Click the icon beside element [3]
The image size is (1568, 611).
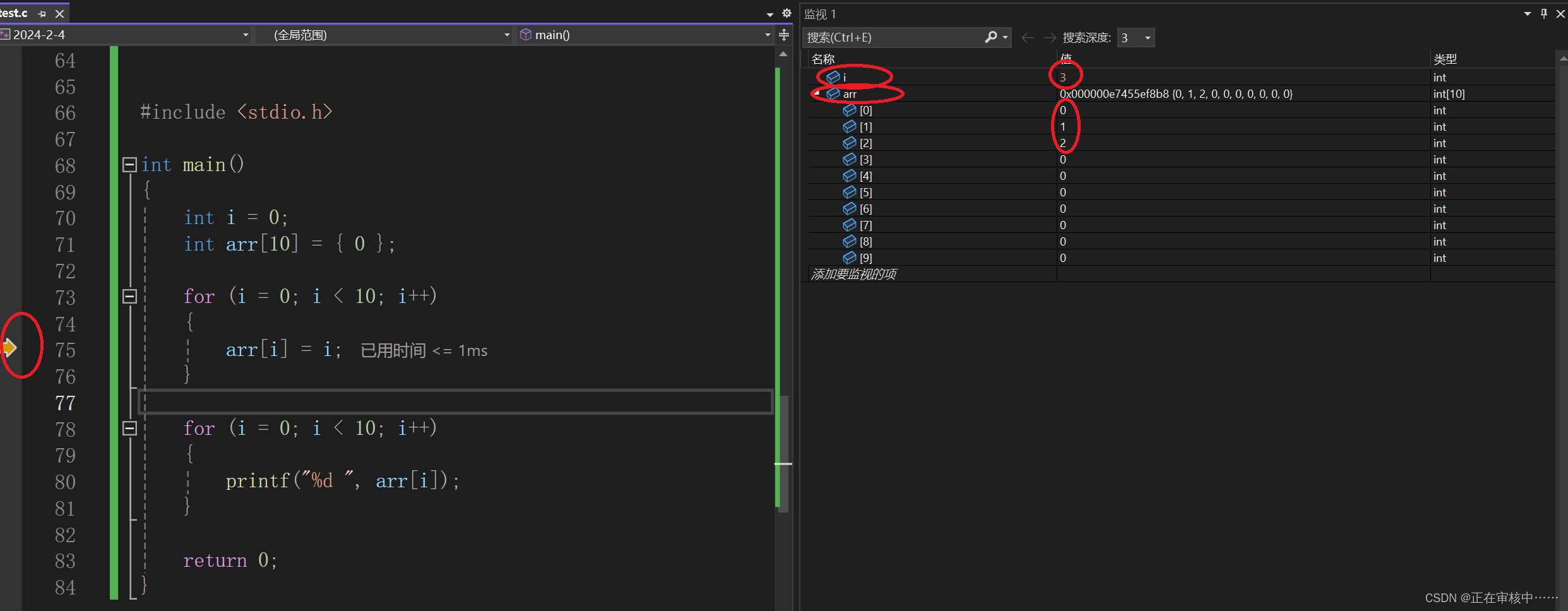850,159
